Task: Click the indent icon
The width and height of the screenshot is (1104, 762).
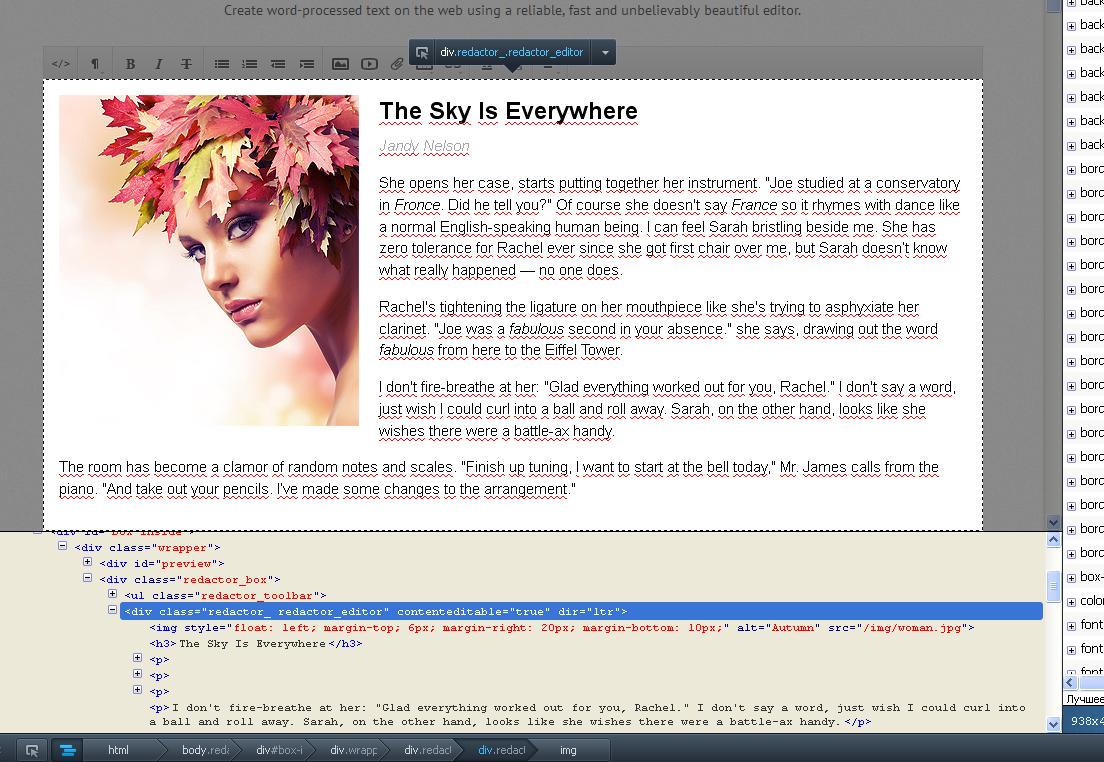Action: click(307, 64)
